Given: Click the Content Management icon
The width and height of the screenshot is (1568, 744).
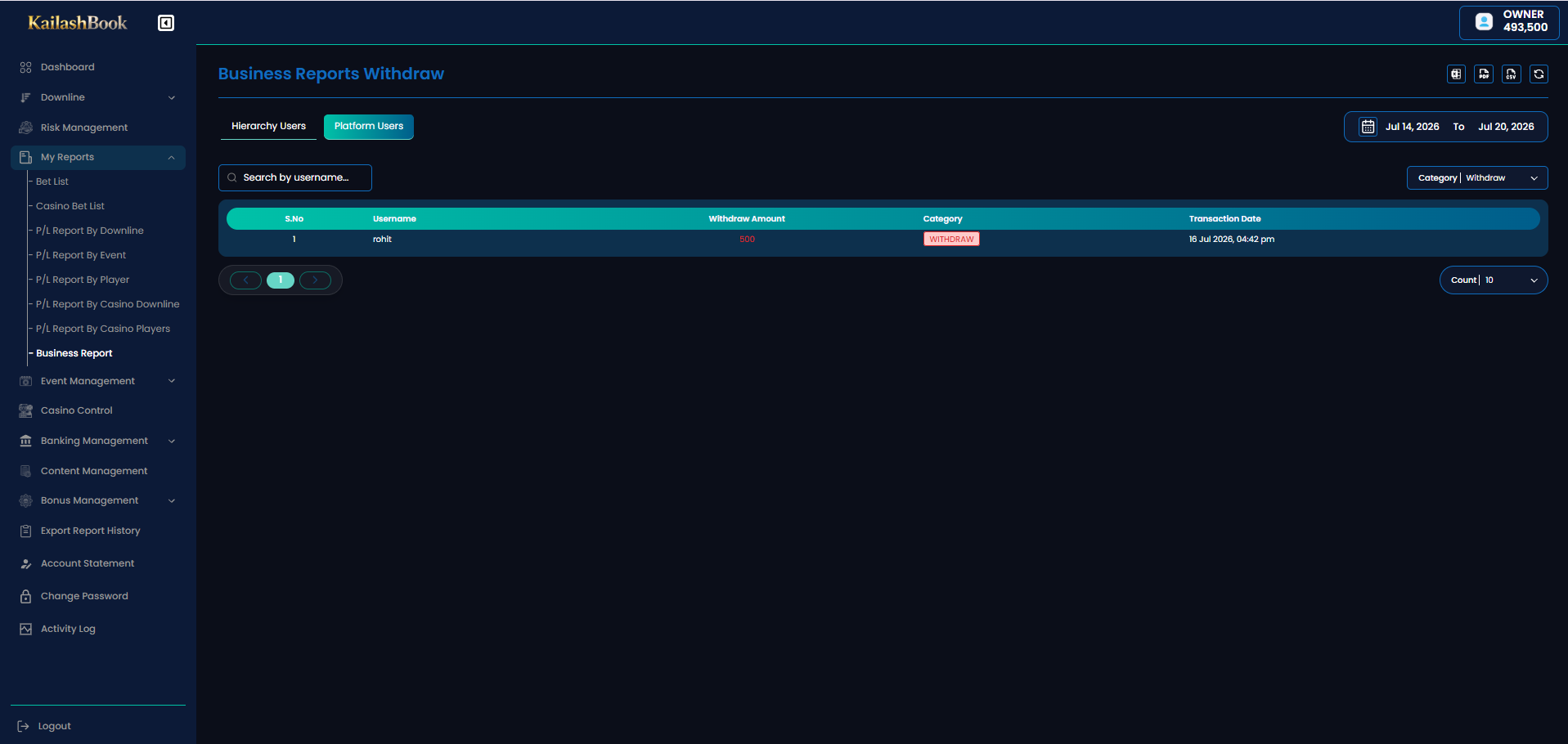Looking at the screenshot, I should point(25,471).
